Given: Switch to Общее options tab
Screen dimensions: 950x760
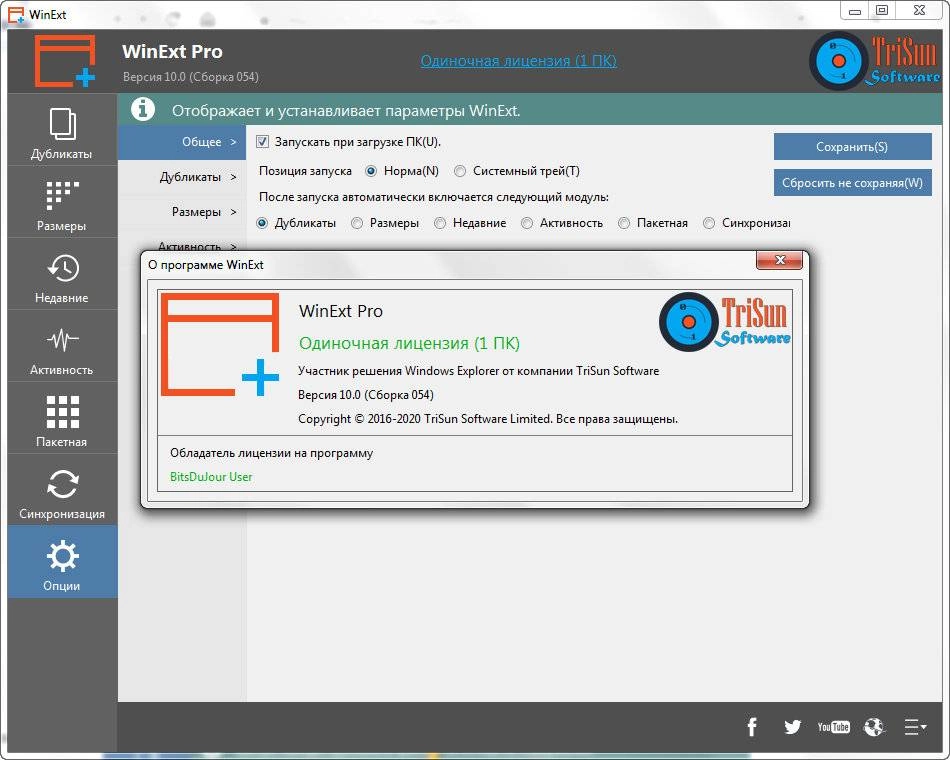Looking at the screenshot, I should (x=182, y=142).
